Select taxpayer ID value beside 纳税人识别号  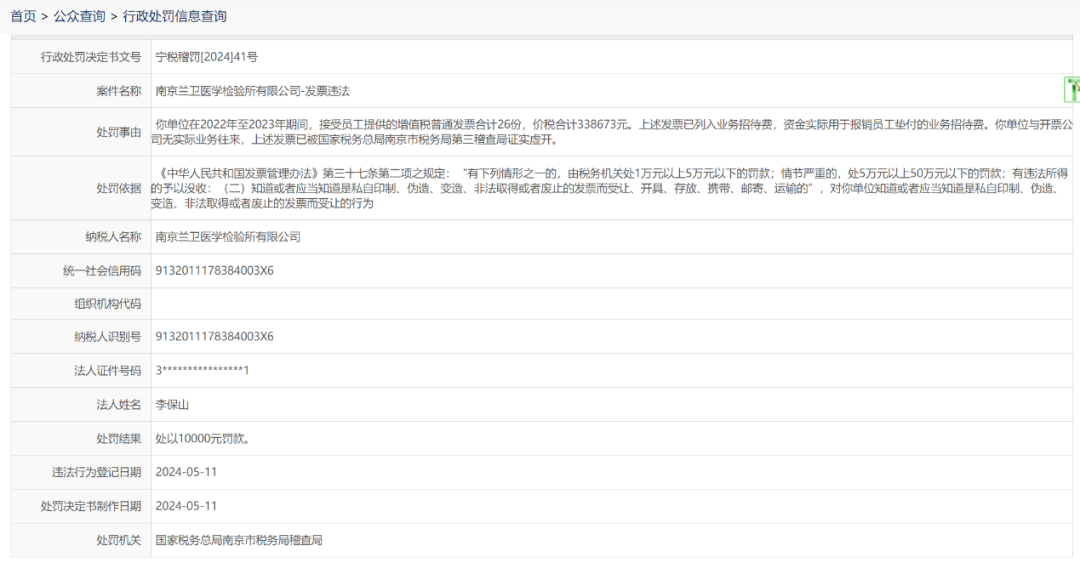coord(214,336)
